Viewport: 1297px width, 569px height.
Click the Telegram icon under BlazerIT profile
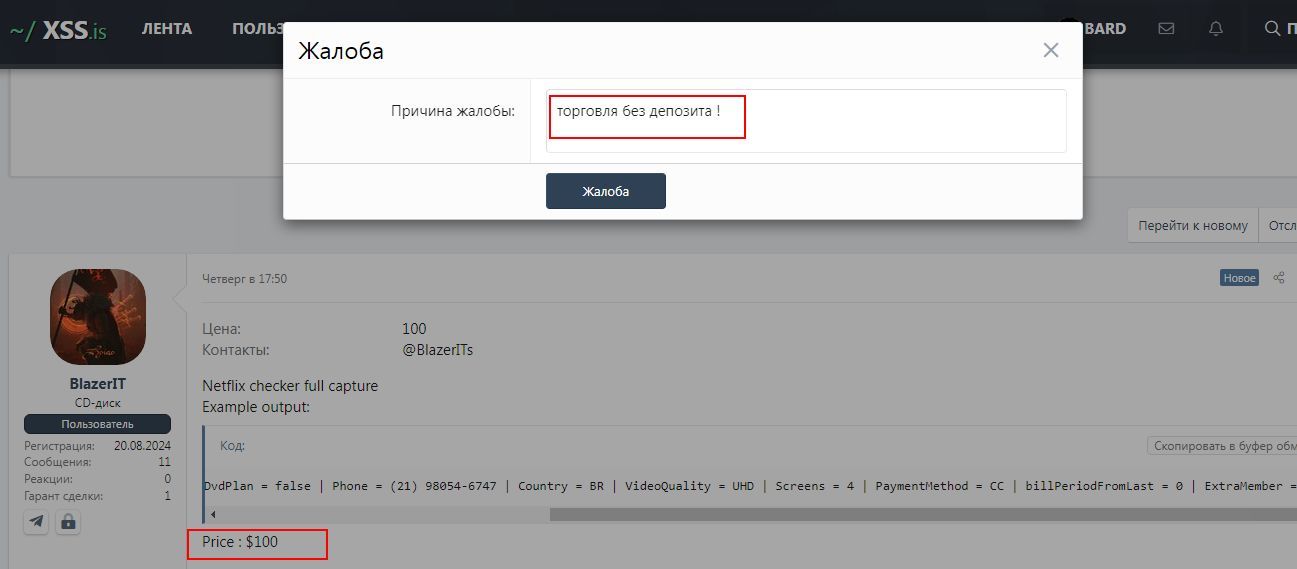click(x=36, y=521)
